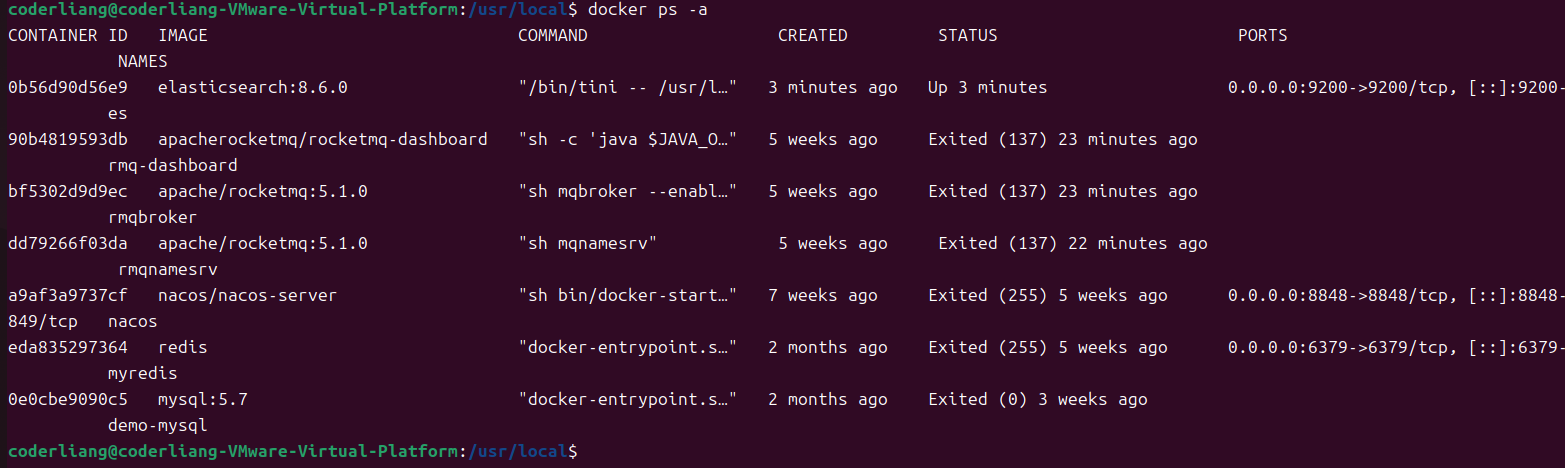1565x468 pixels.
Task: Select container ID a9af3a9737cf
Action: coord(68,295)
